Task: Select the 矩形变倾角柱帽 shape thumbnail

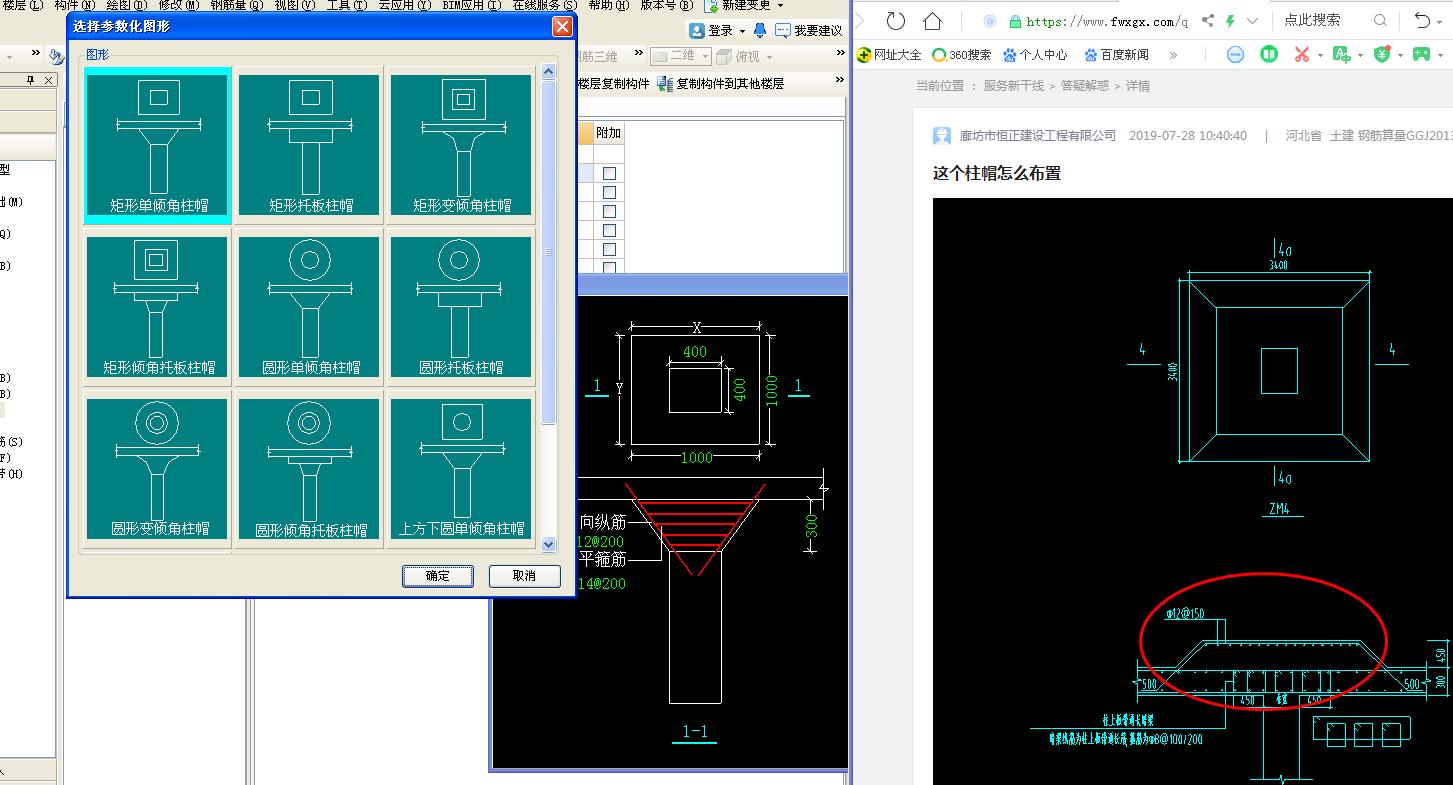Action: pyautogui.click(x=462, y=146)
